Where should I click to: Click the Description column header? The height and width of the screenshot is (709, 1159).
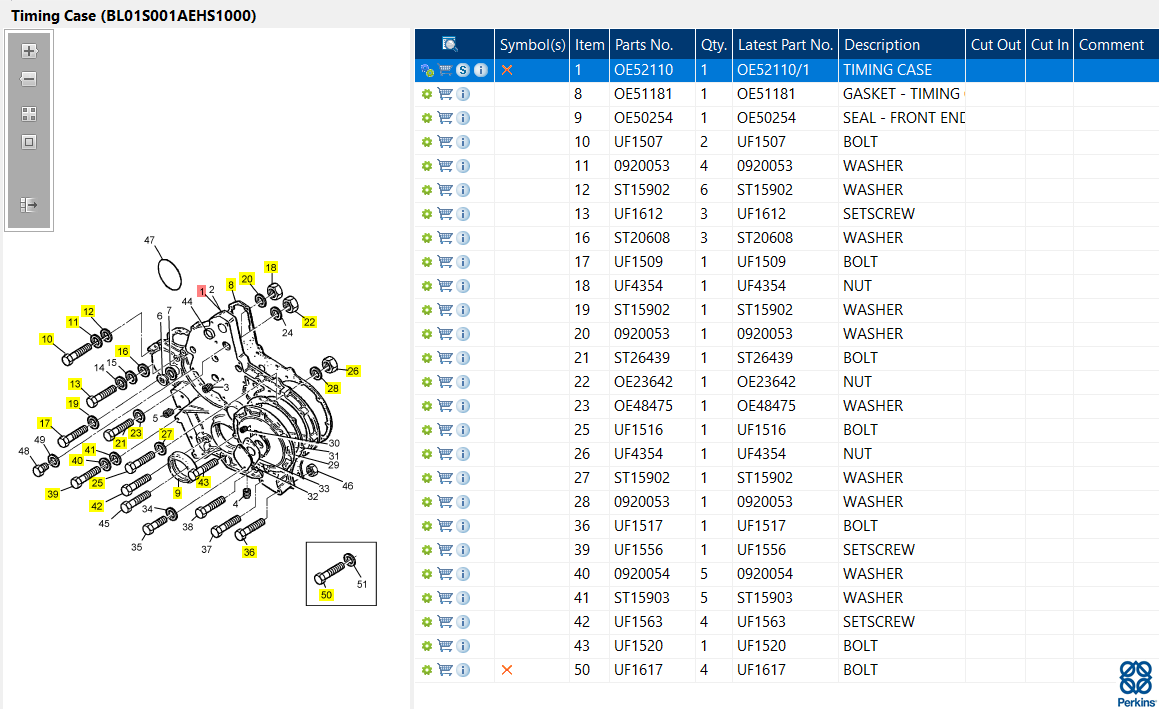(881, 44)
